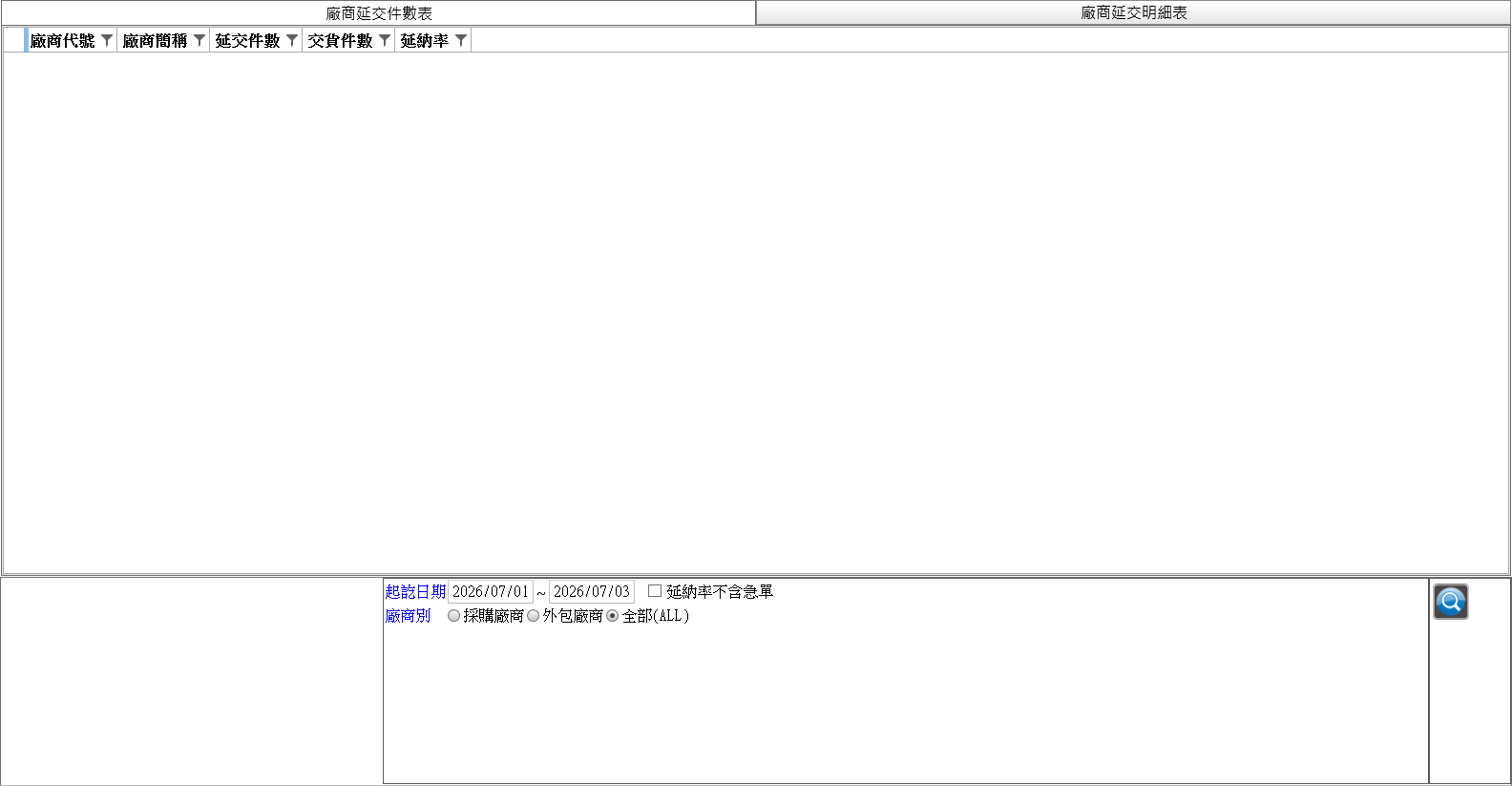Click start date field 2026/07/01
Viewport: 1512px width, 786px height.
click(491, 592)
